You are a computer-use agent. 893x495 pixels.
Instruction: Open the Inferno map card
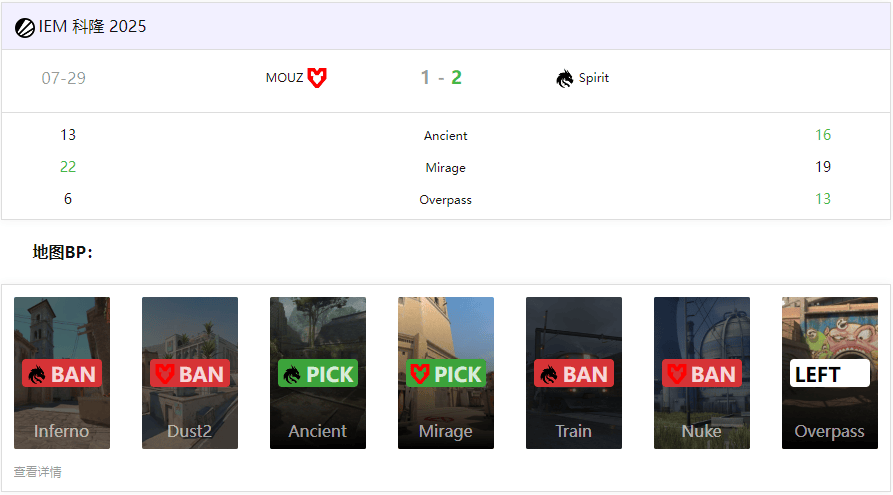[62, 373]
